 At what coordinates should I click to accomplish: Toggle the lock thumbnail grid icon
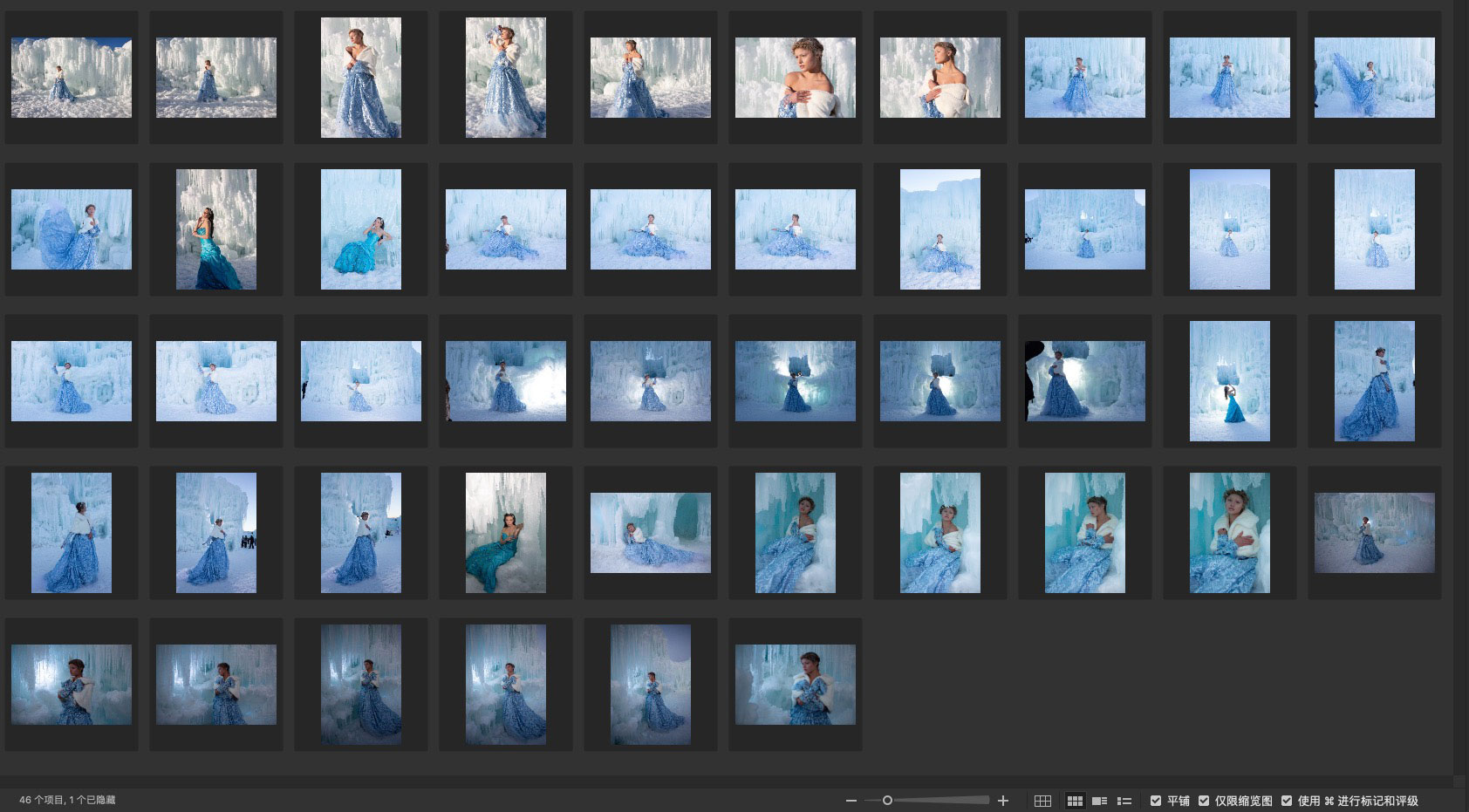(x=1042, y=801)
